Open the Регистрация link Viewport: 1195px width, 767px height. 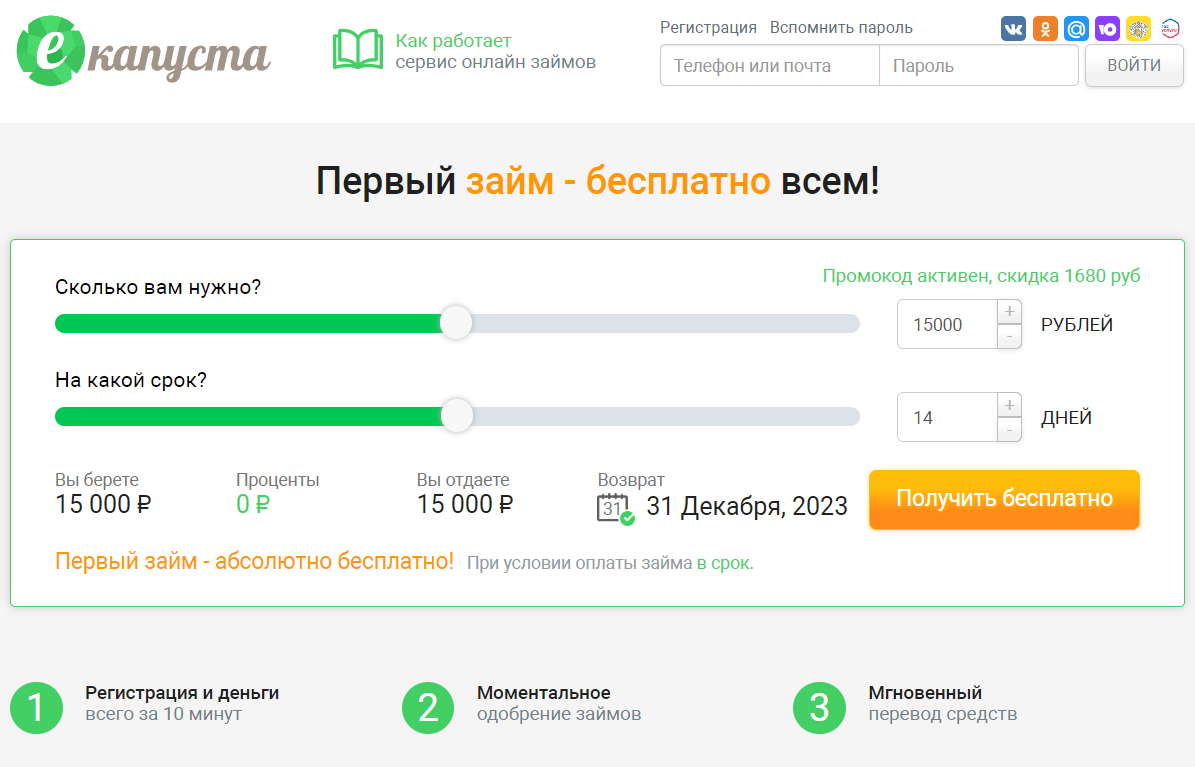click(708, 27)
